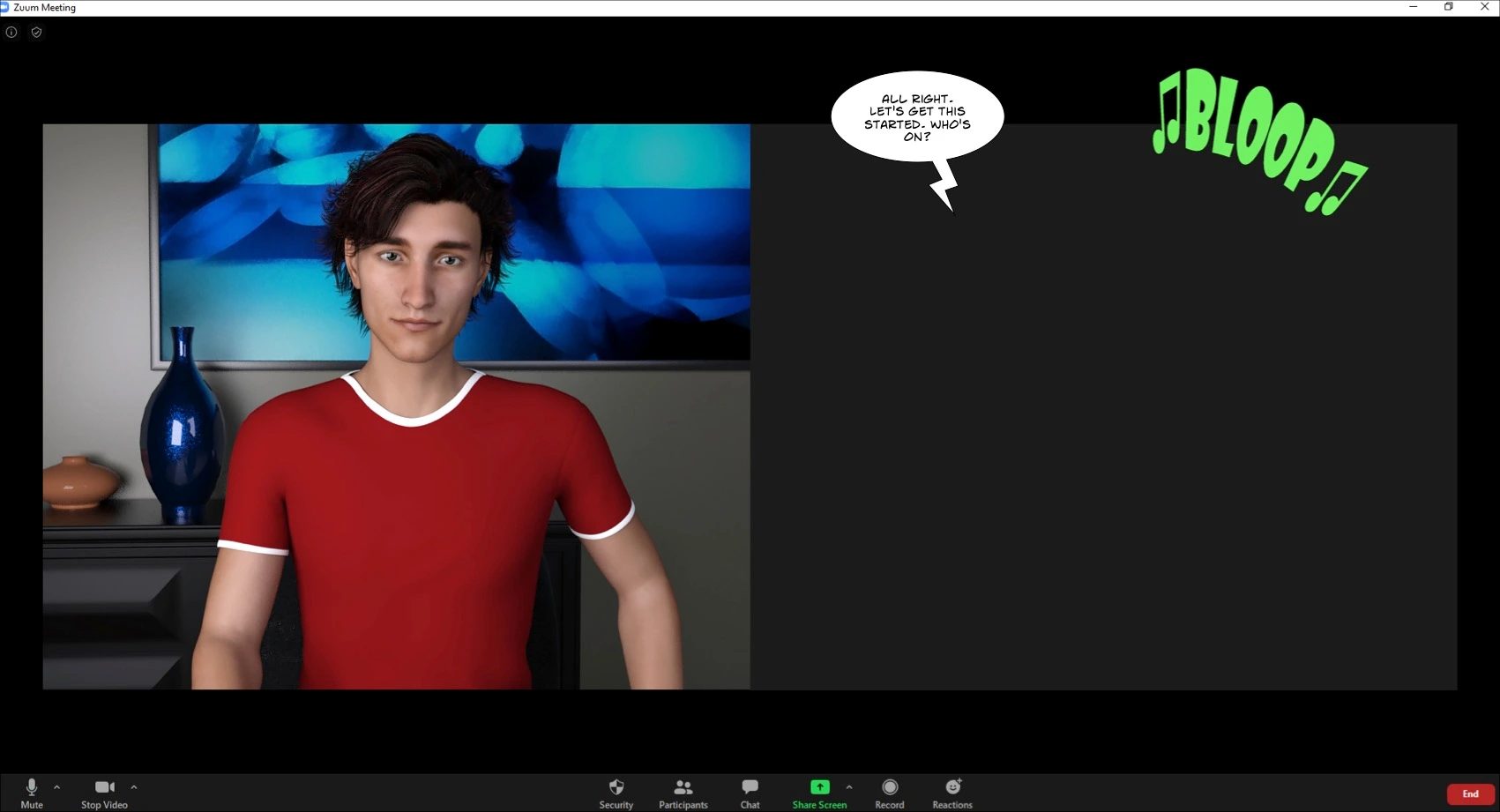
Task: Restore down the Zuum Meeting window
Action: coord(1448,7)
